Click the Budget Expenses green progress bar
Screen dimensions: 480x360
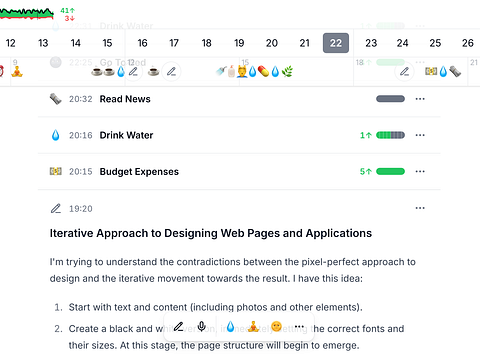(390, 171)
